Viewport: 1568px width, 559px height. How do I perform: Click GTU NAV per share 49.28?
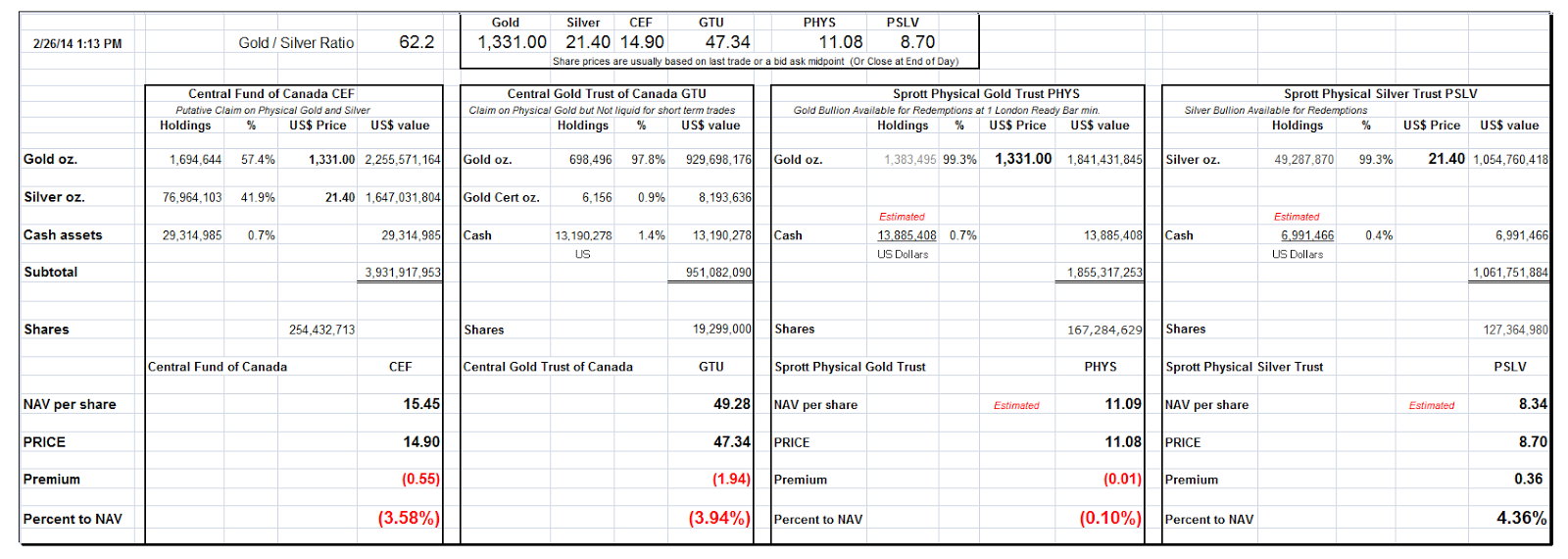tap(732, 404)
